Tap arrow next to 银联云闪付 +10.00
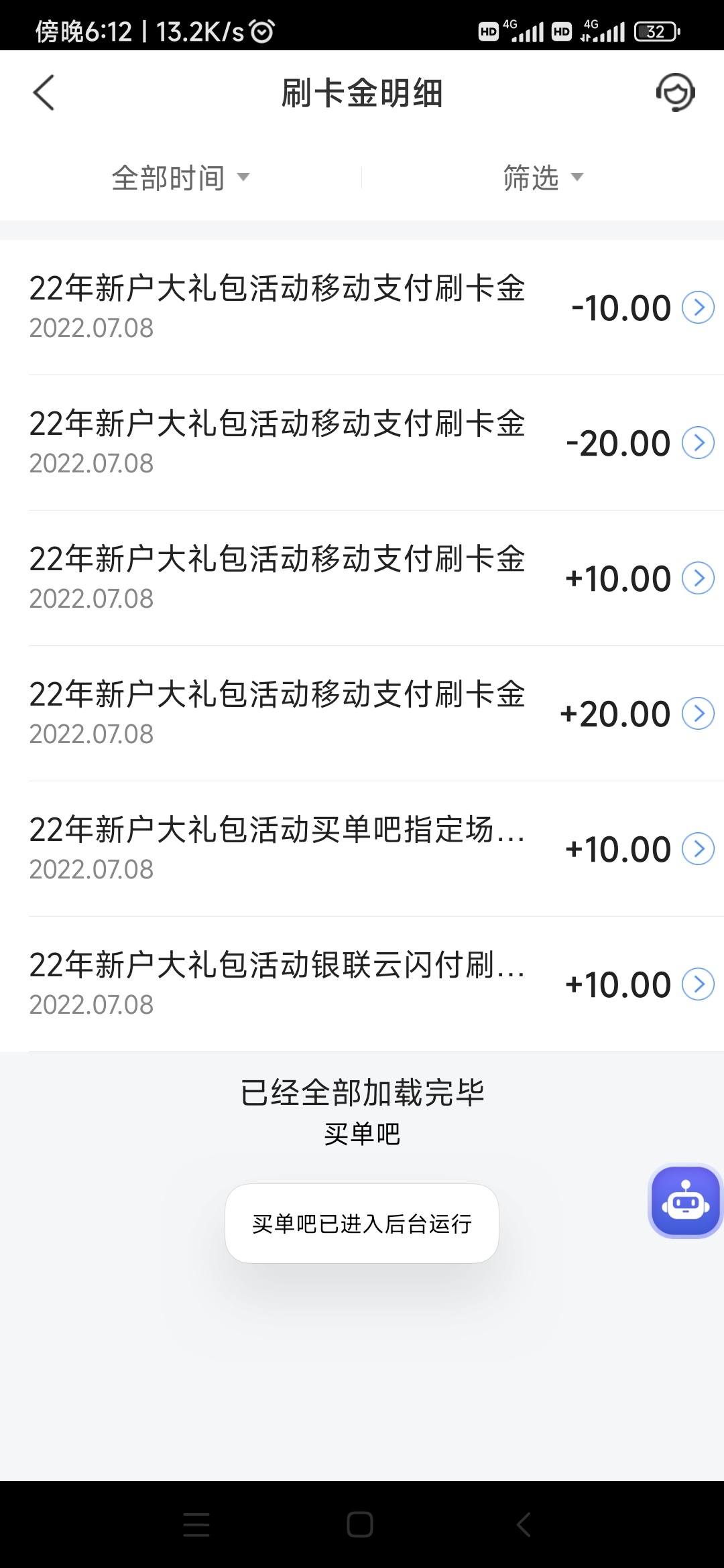Viewport: 724px width, 1568px height. [698, 984]
